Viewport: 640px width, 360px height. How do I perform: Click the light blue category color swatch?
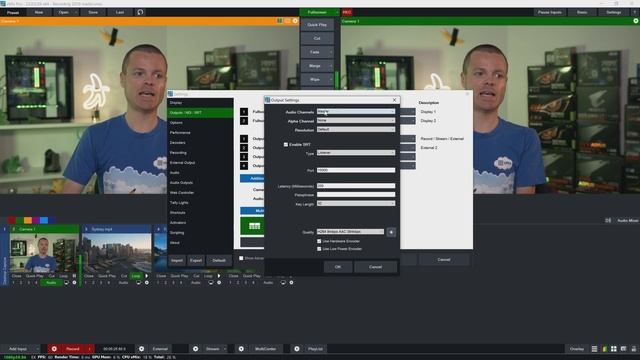click(44, 220)
